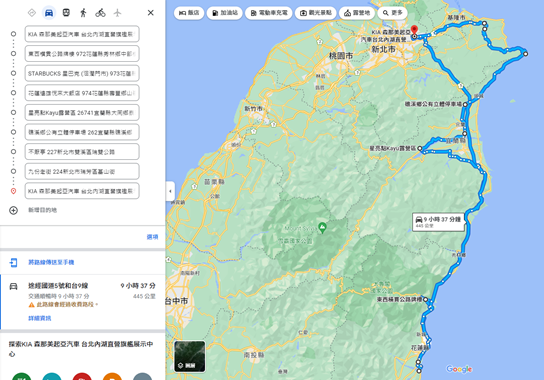The width and height of the screenshot is (544, 380).
Task: Click the 新北市 city label on map
Action: [383, 50]
